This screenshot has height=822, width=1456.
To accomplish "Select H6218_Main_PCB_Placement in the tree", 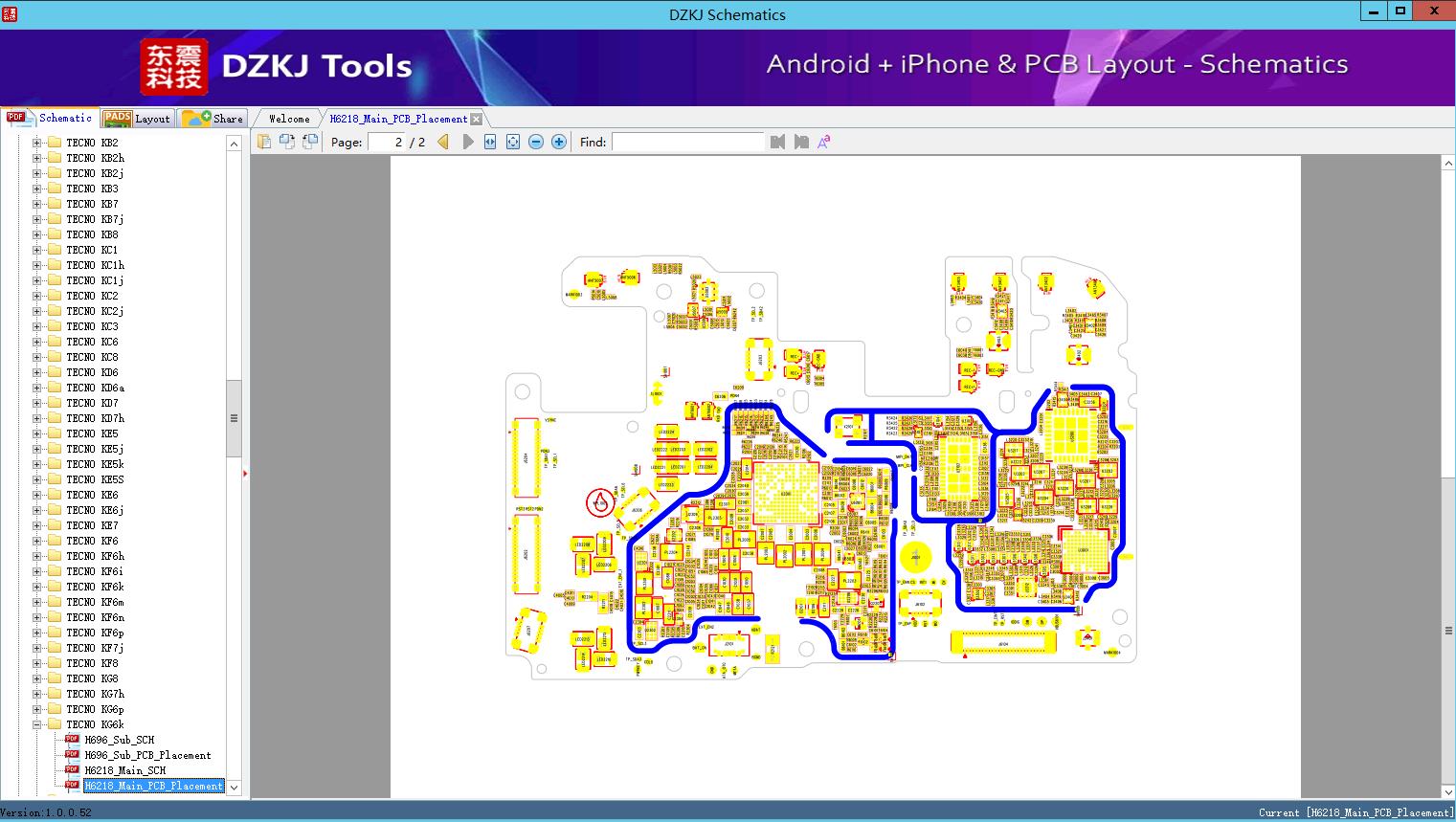I will tap(153, 786).
